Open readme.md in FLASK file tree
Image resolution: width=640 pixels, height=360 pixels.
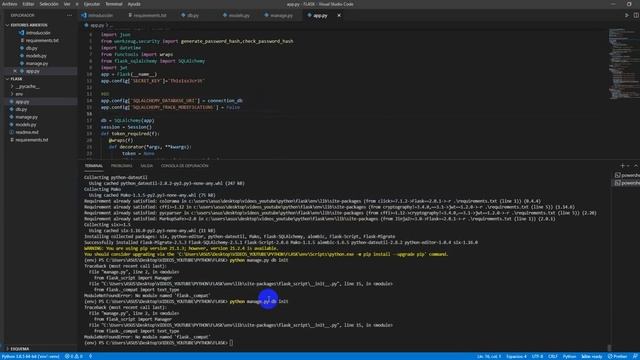coord(27,132)
